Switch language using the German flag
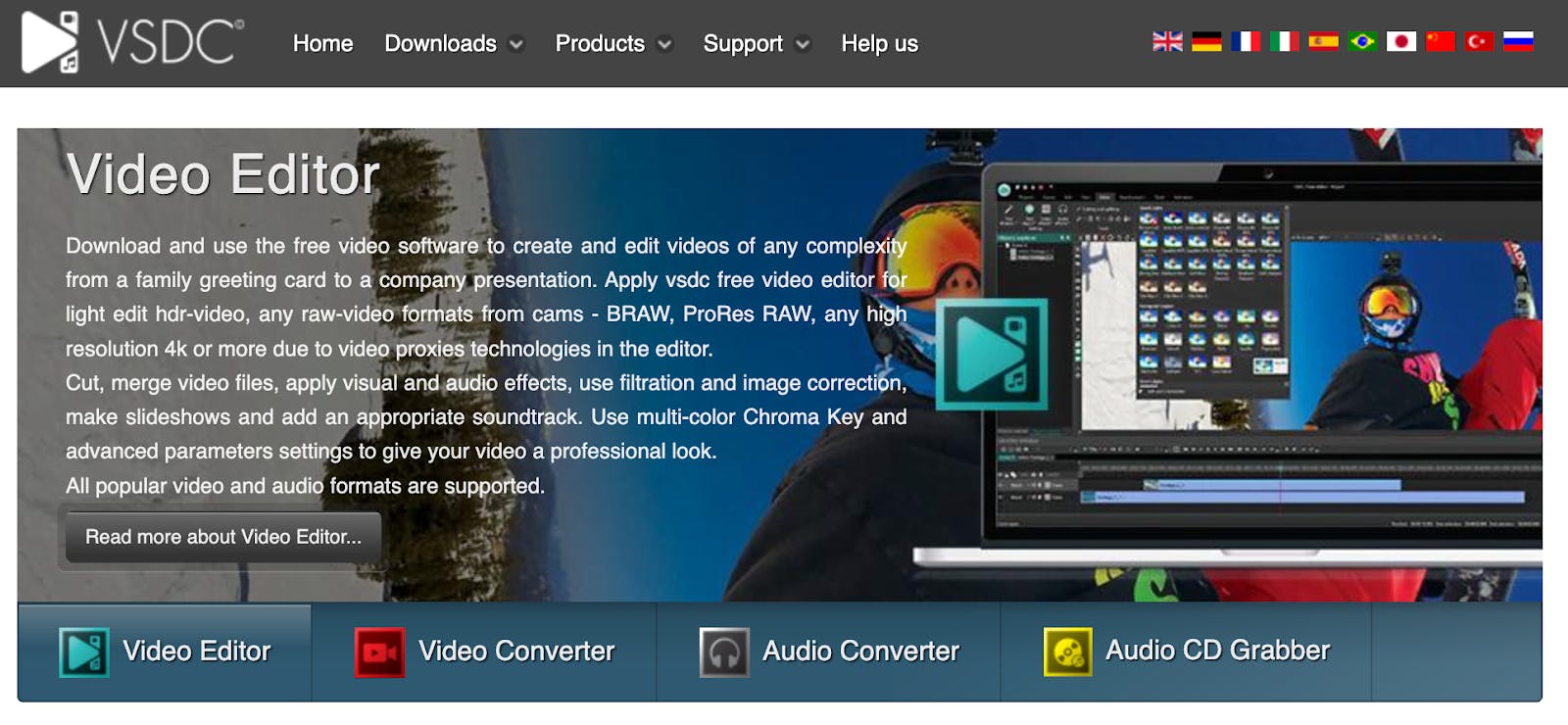1568x725 pixels. click(1206, 41)
